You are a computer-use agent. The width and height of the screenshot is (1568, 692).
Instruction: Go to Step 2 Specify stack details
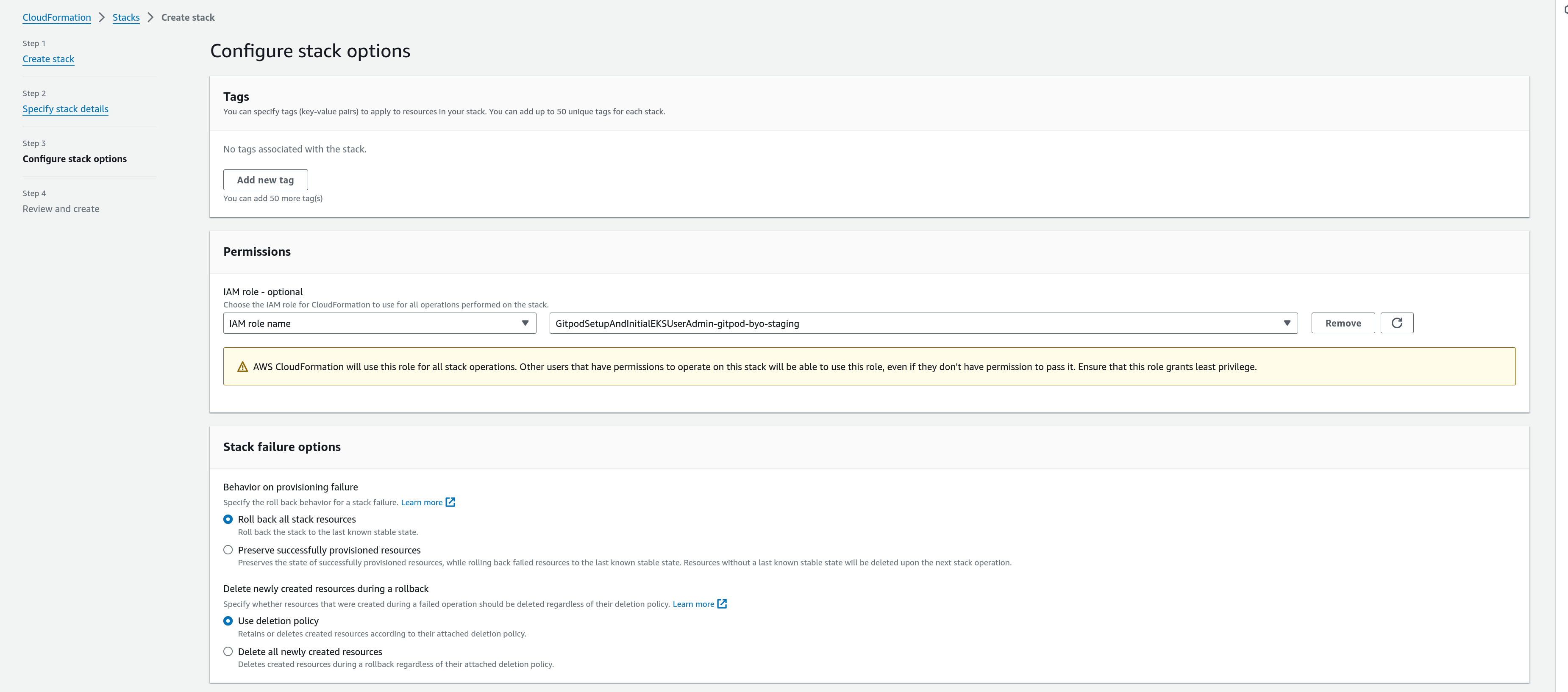click(65, 109)
